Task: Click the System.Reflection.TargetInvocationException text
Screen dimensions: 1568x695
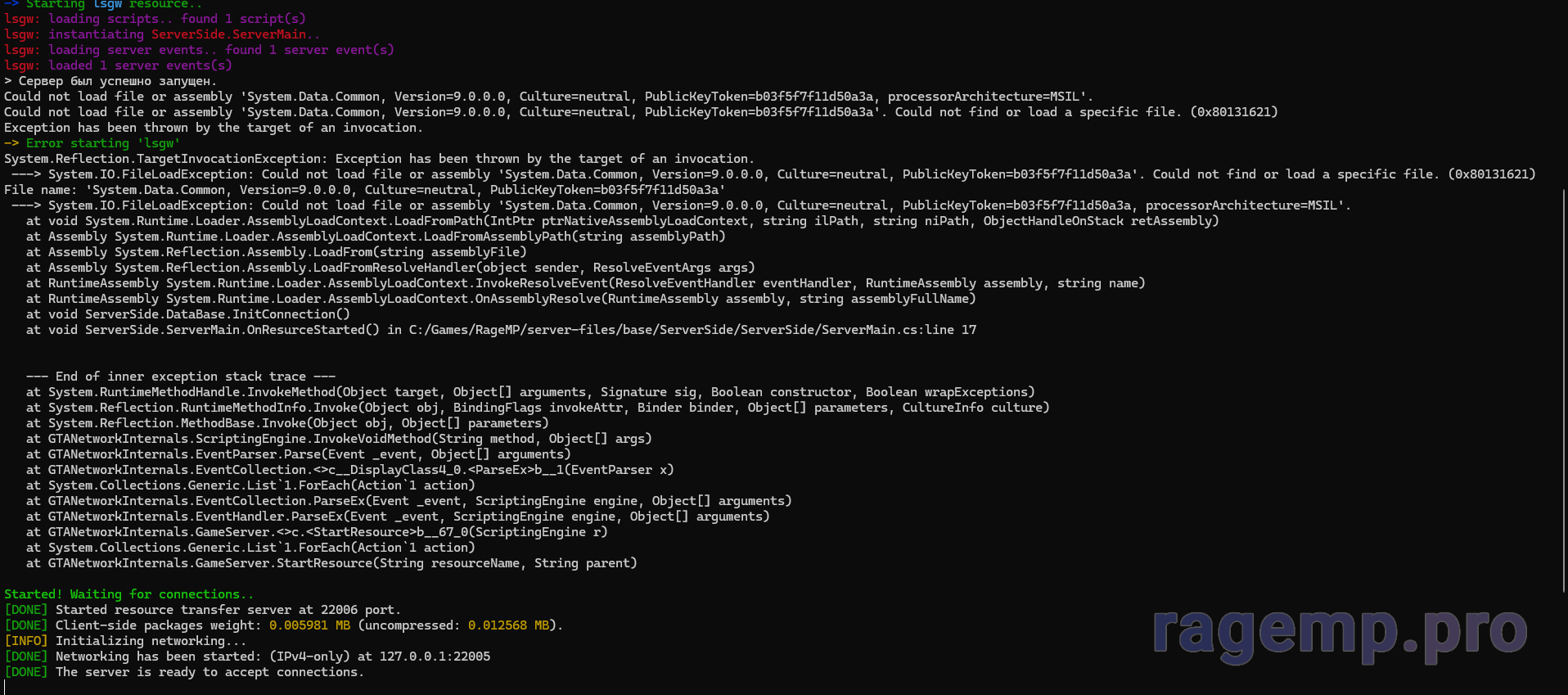Action: click(163, 159)
